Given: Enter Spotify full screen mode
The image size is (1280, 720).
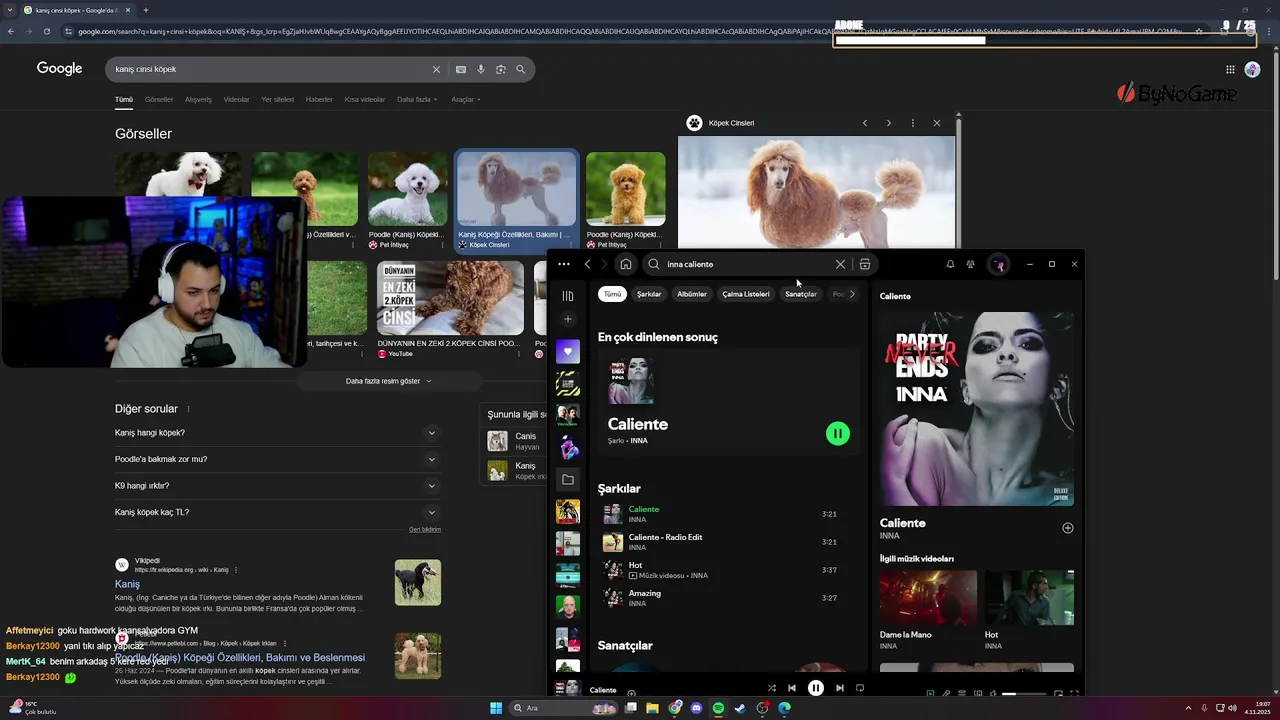Looking at the screenshot, I should (x=1075, y=693).
